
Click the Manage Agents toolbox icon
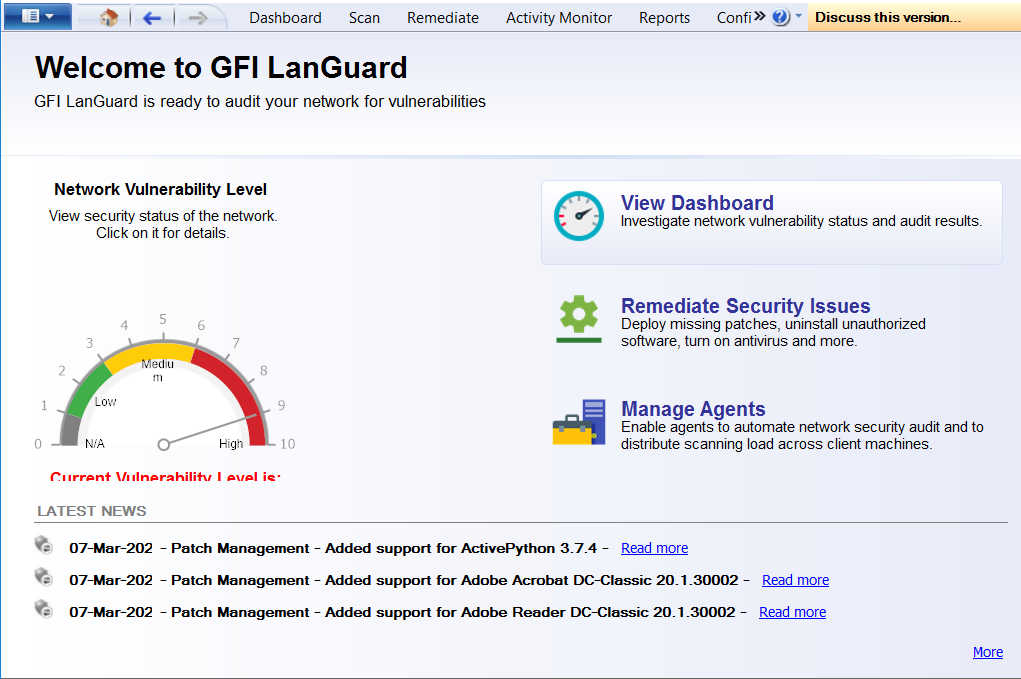579,422
